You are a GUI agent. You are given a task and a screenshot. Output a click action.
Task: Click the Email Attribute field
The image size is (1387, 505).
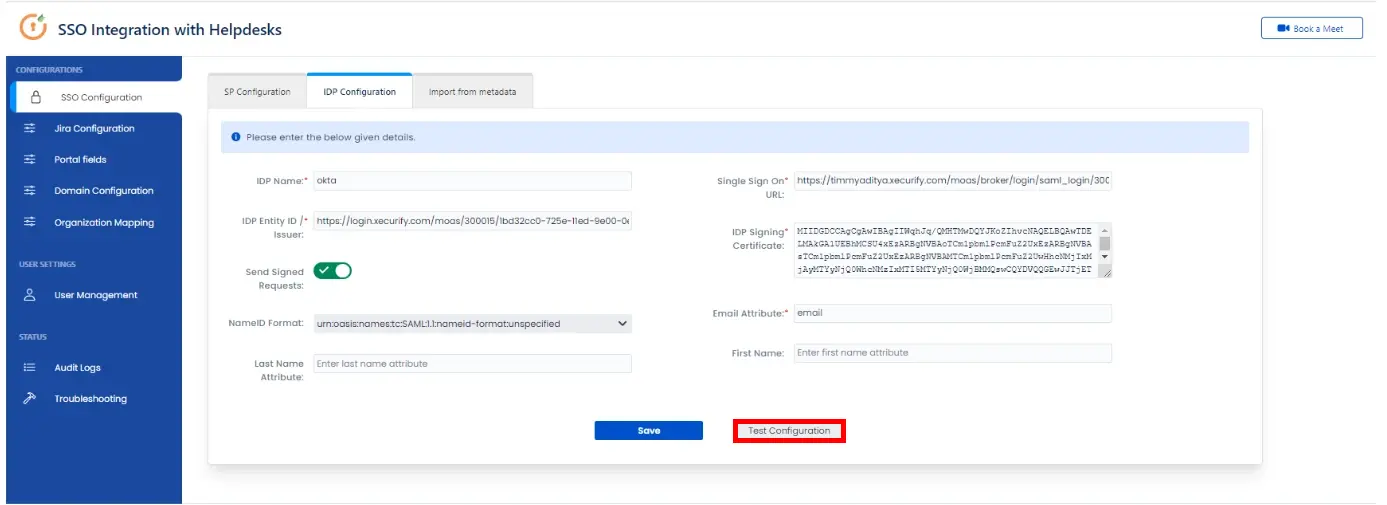coord(952,313)
